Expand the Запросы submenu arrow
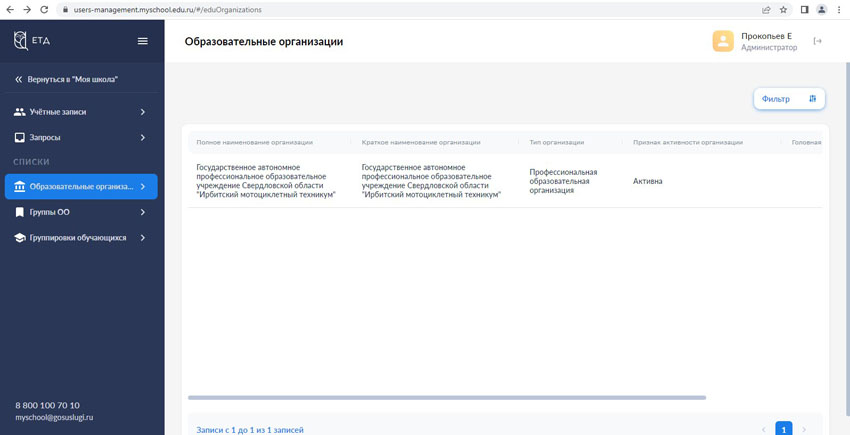This screenshot has width=850, height=435. coord(143,137)
